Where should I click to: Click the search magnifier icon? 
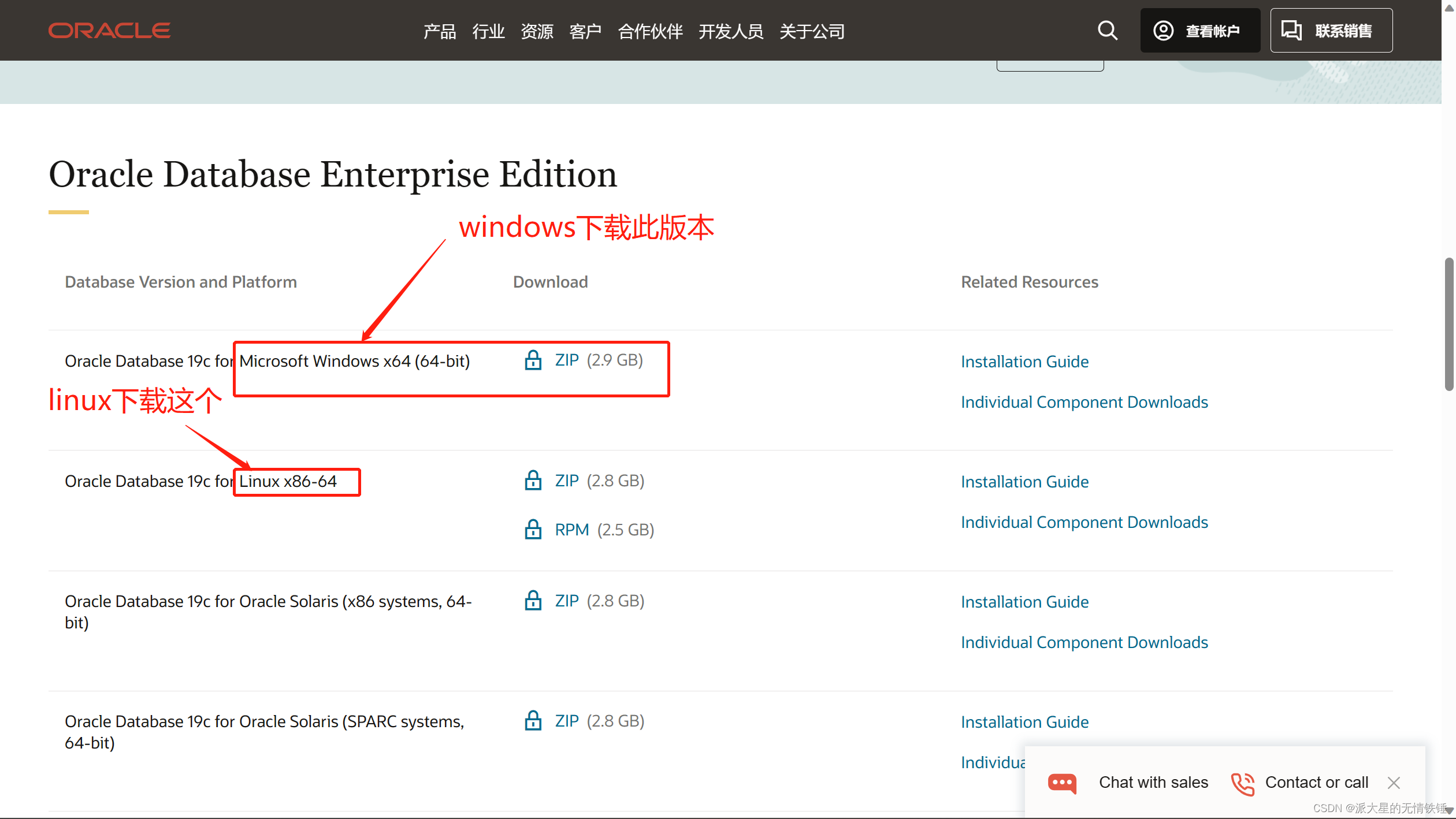coord(1108,30)
